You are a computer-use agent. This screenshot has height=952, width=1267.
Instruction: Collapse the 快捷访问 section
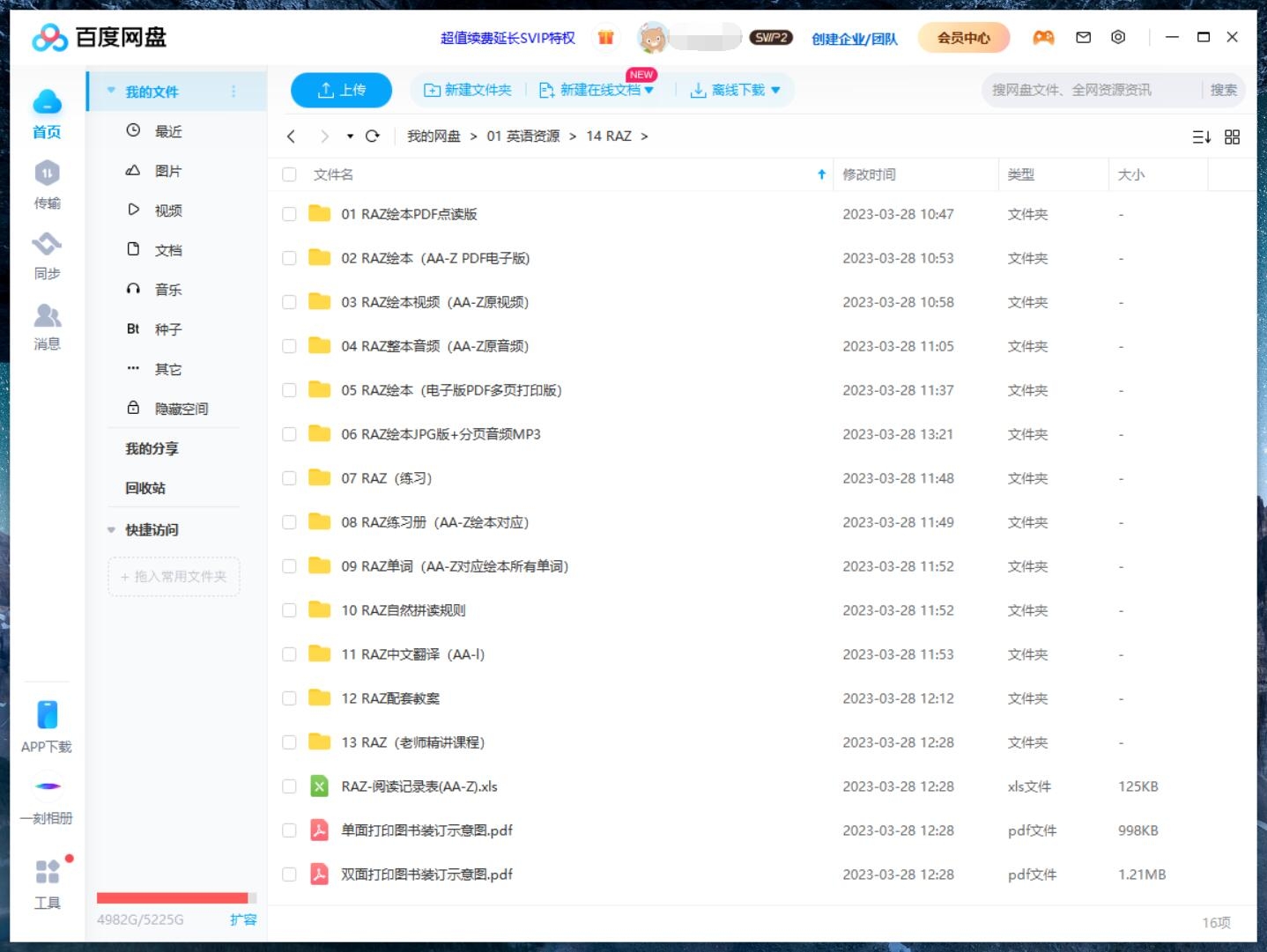pyautogui.click(x=110, y=529)
